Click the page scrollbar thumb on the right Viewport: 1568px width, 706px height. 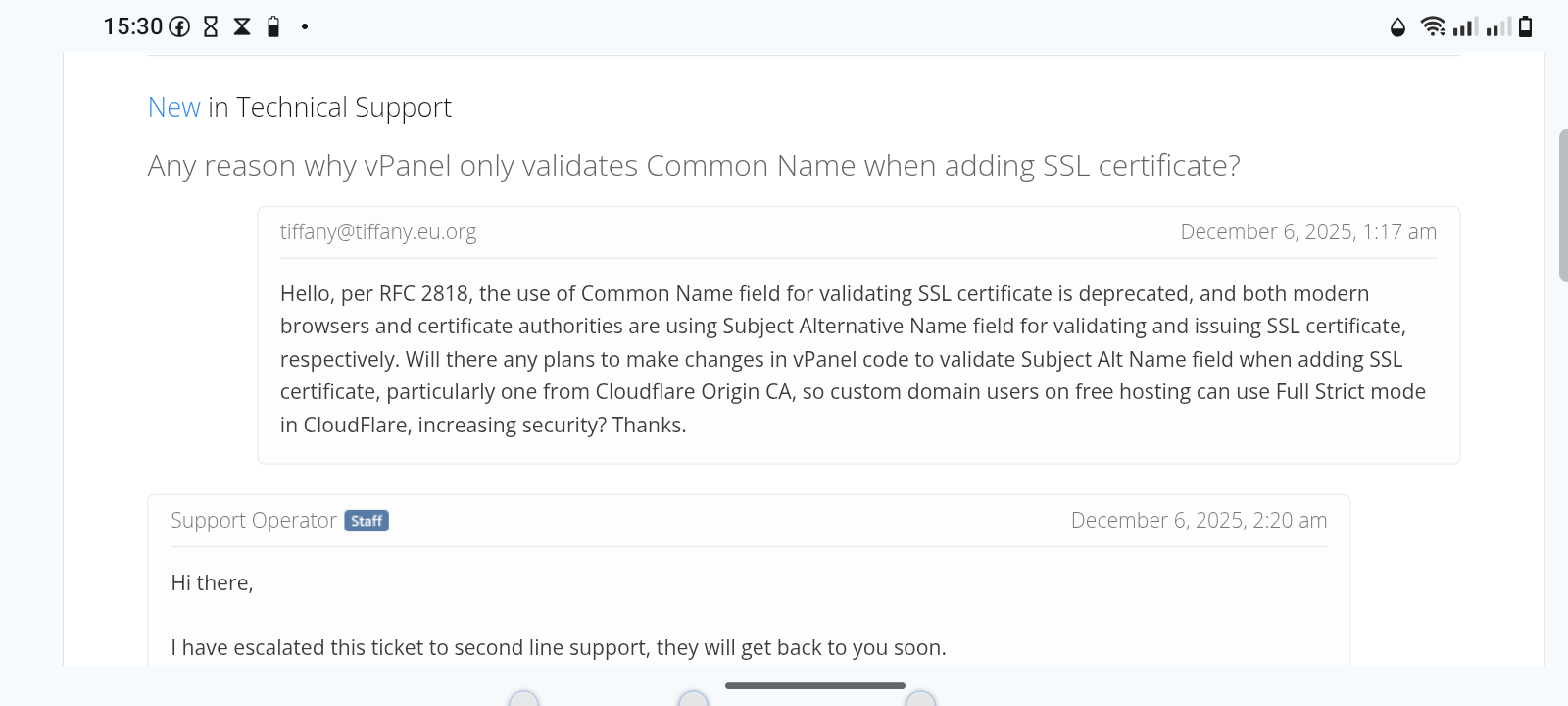(1562, 206)
